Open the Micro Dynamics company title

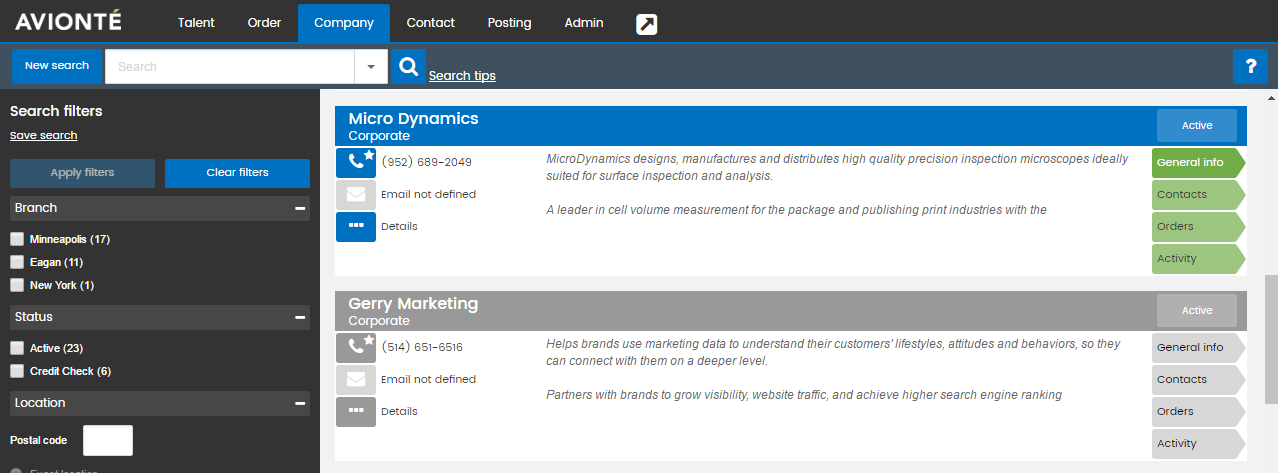tap(413, 118)
